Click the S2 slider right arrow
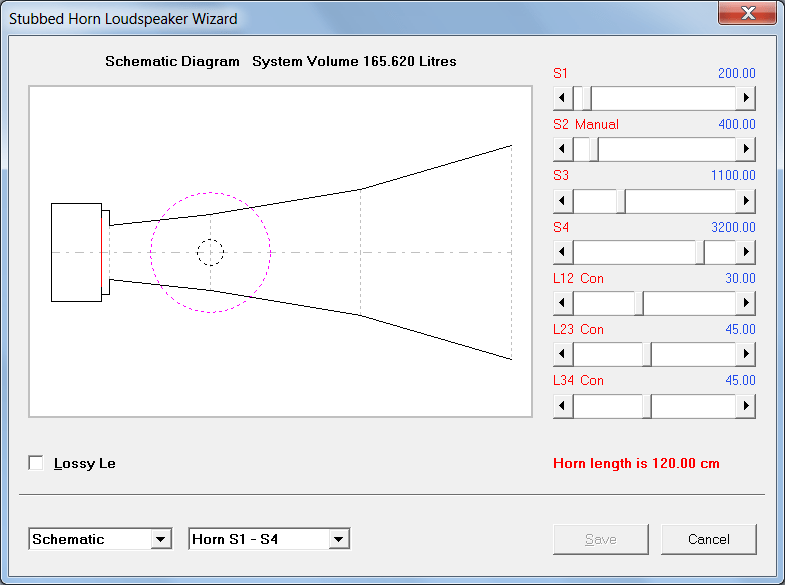This screenshot has width=785, height=585. click(x=745, y=149)
